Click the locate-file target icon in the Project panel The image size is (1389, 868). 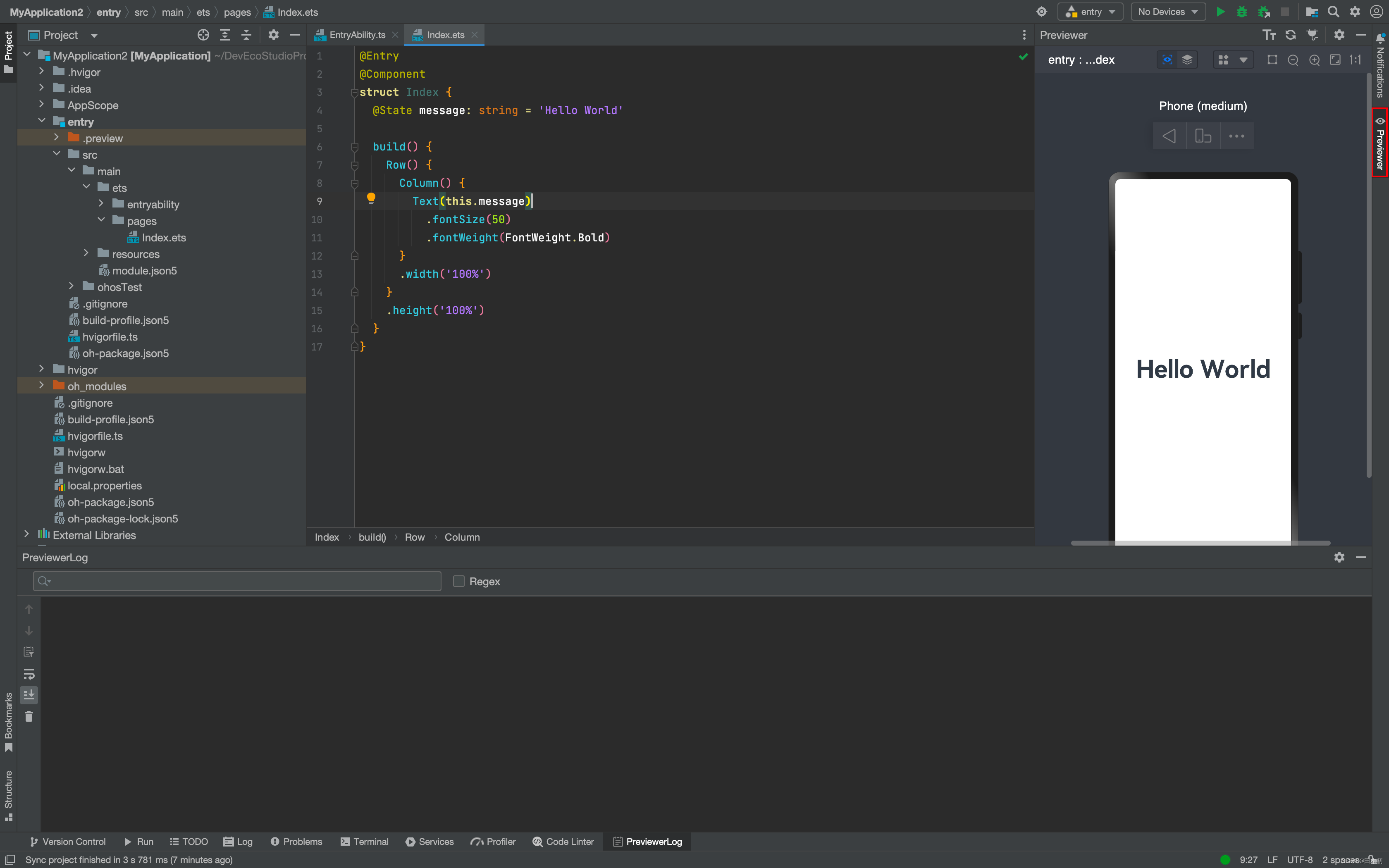point(203,35)
